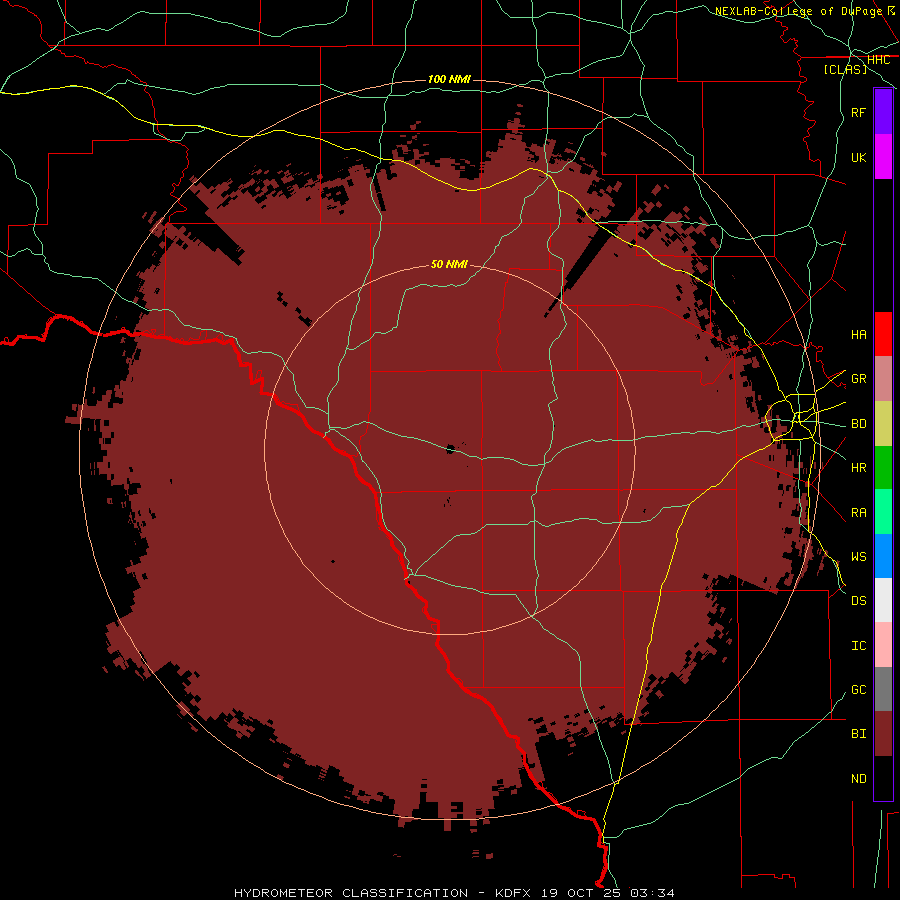The width and height of the screenshot is (900, 900).
Task: Click the GR pinkish legend swatch
Action: click(x=883, y=379)
